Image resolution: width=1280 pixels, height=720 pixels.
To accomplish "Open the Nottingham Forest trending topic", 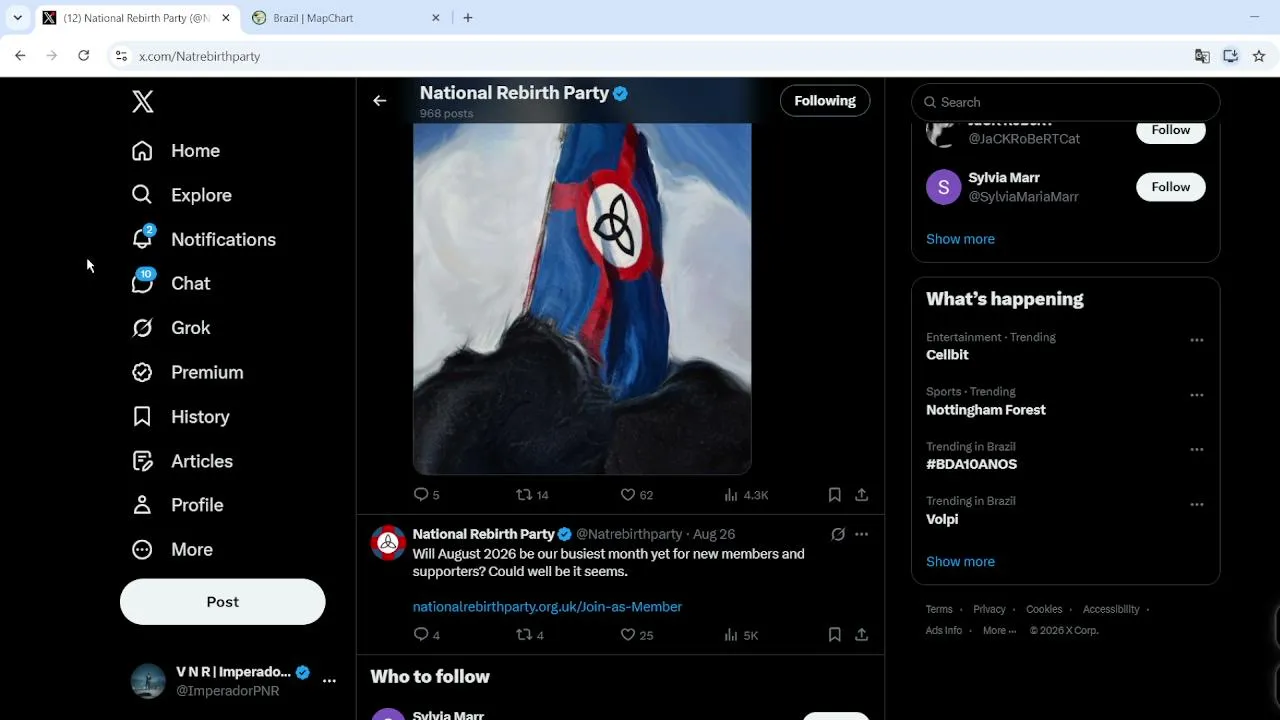I will [x=986, y=410].
